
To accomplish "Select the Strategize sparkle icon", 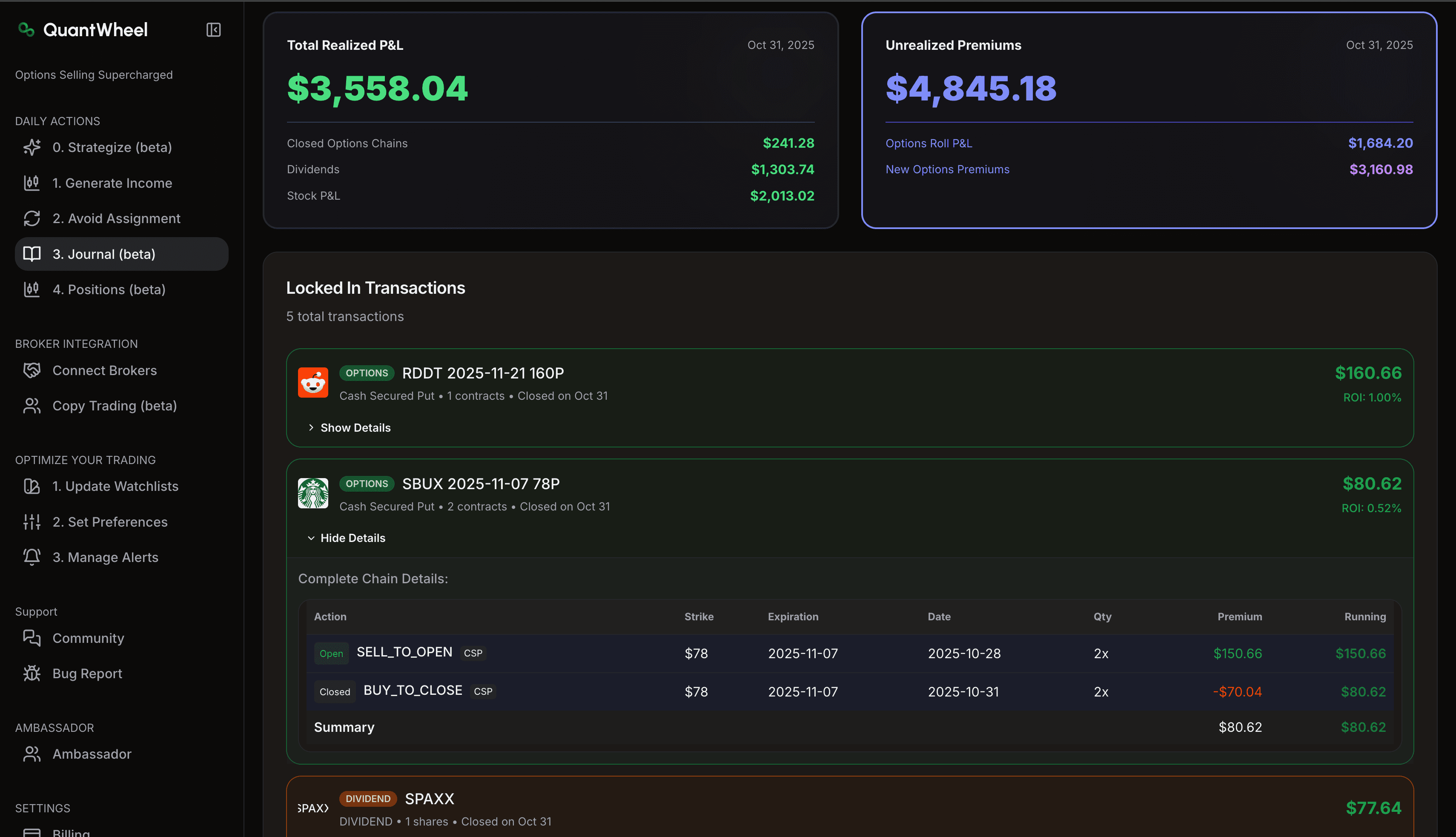I will click(32, 147).
